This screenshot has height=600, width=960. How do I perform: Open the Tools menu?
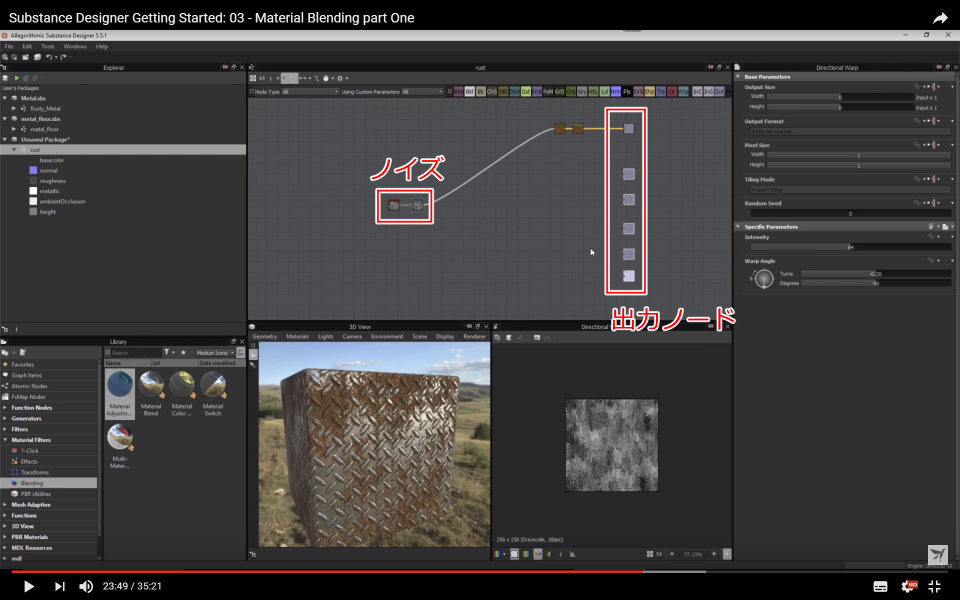click(x=48, y=46)
